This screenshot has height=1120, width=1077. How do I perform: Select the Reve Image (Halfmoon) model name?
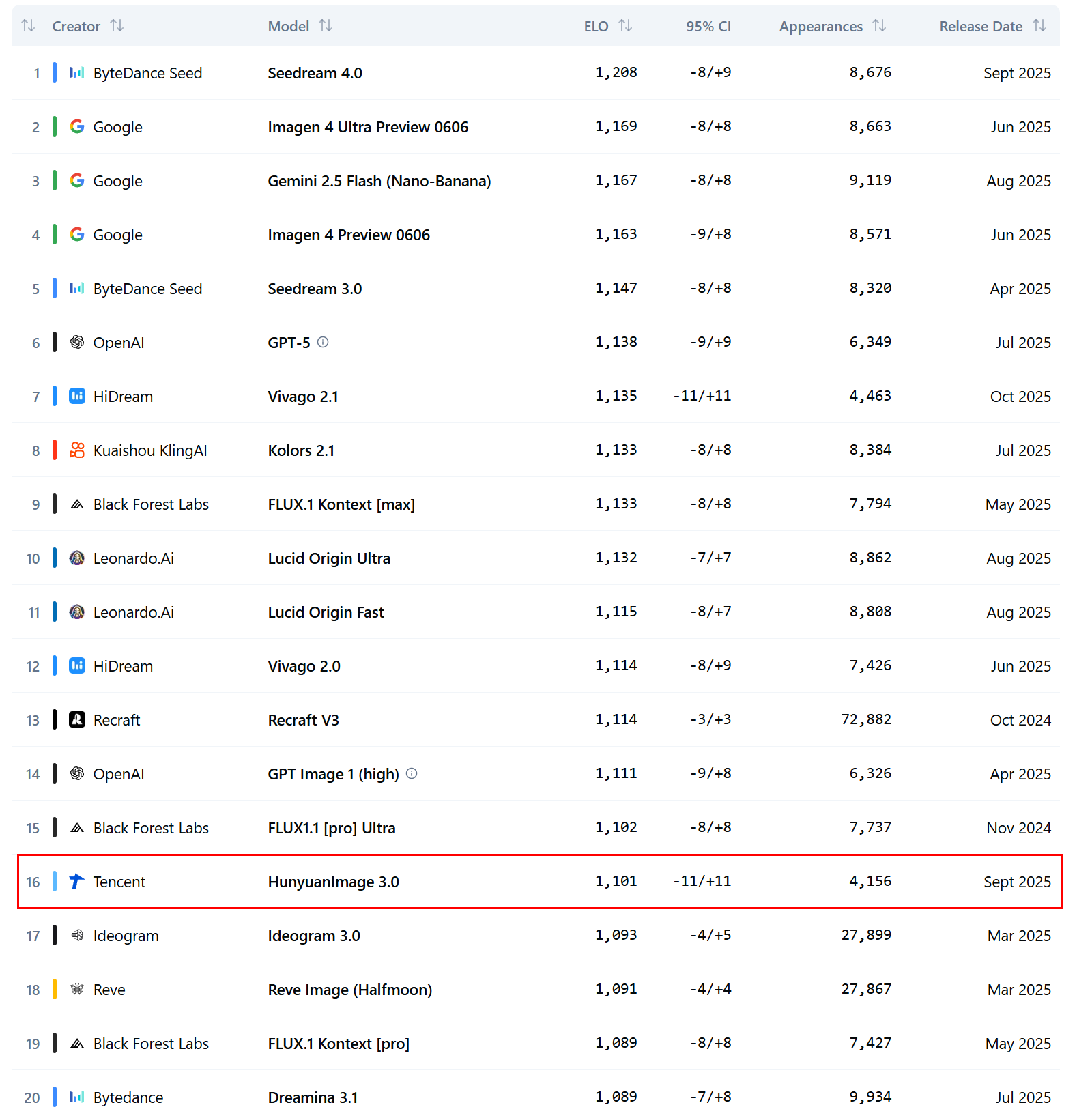[x=350, y=990]
